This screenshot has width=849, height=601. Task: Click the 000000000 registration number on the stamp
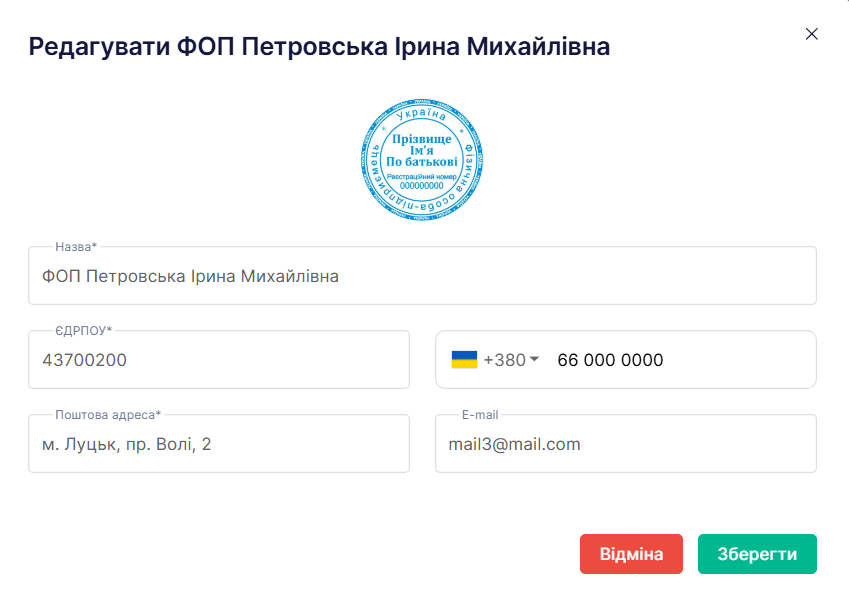[x=422, y=185]
